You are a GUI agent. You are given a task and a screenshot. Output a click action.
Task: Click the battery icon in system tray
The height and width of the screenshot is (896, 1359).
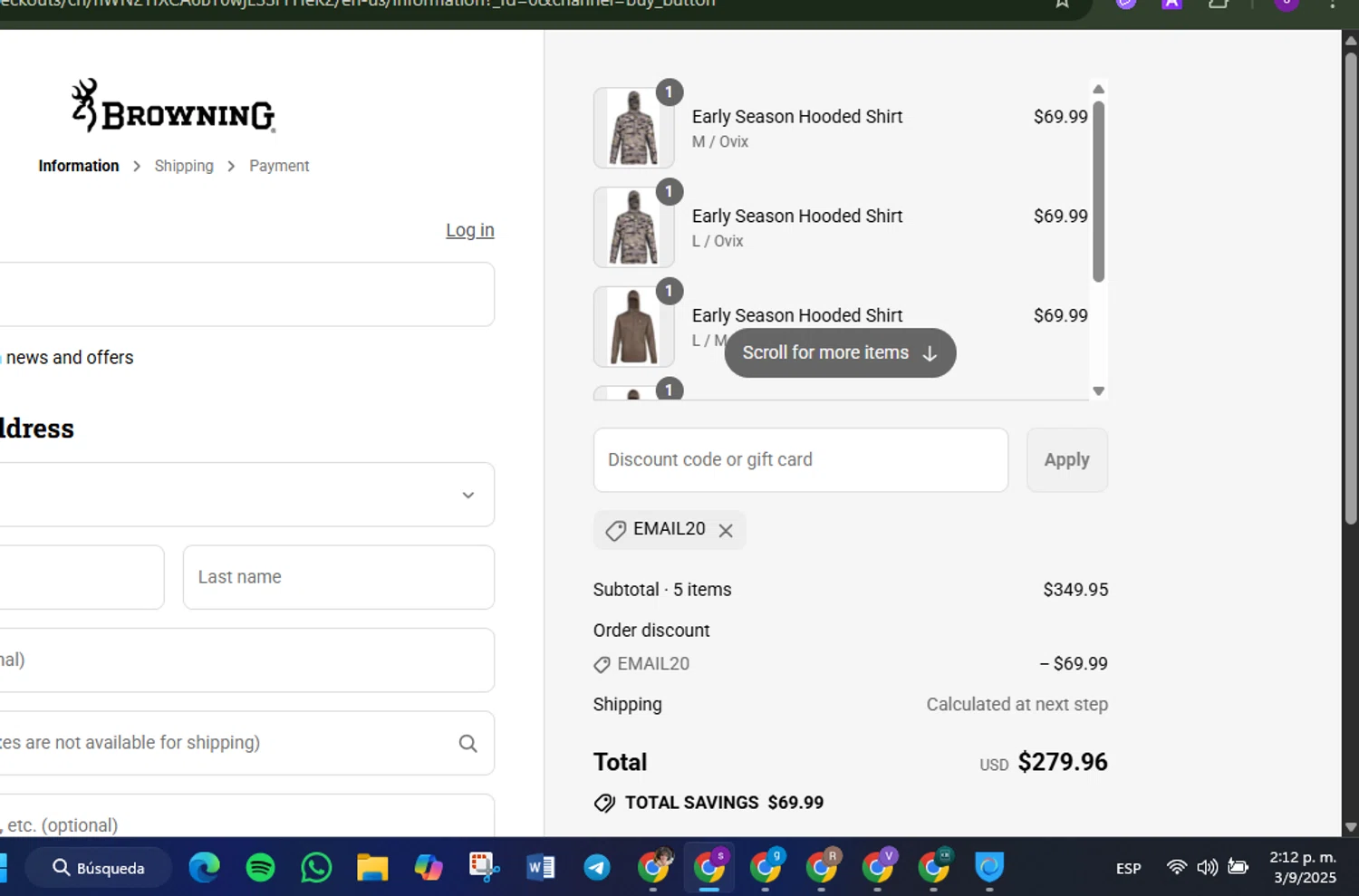1238,868
